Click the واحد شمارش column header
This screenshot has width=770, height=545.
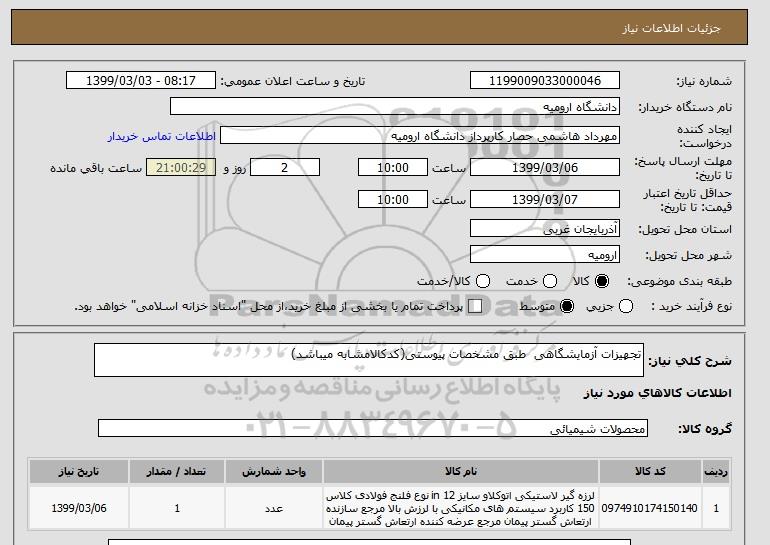[274, 472]
